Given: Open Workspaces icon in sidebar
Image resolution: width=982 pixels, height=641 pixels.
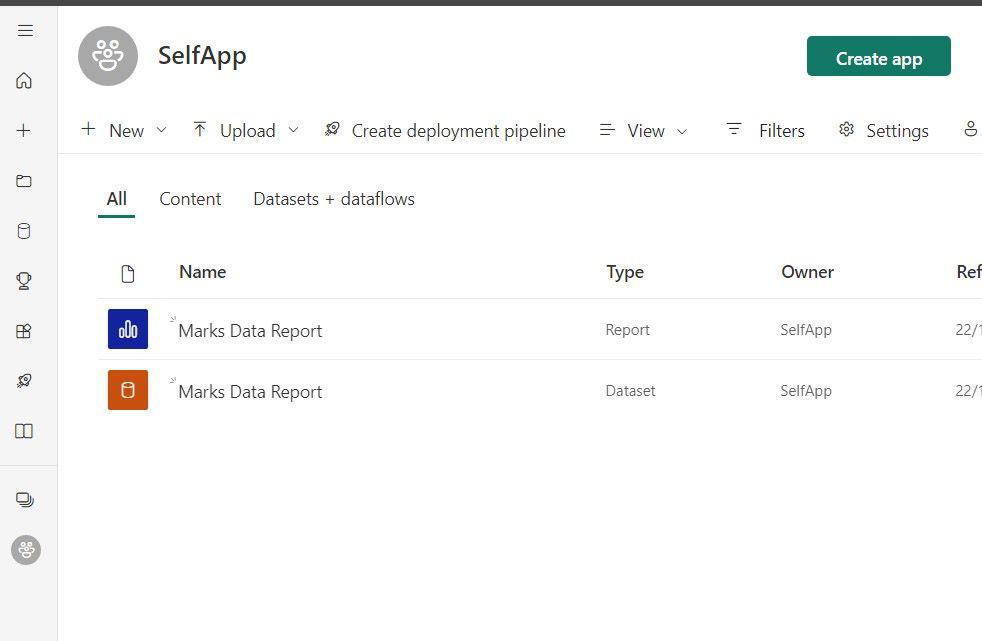Looking at the screenshot, I should (25, 499).
